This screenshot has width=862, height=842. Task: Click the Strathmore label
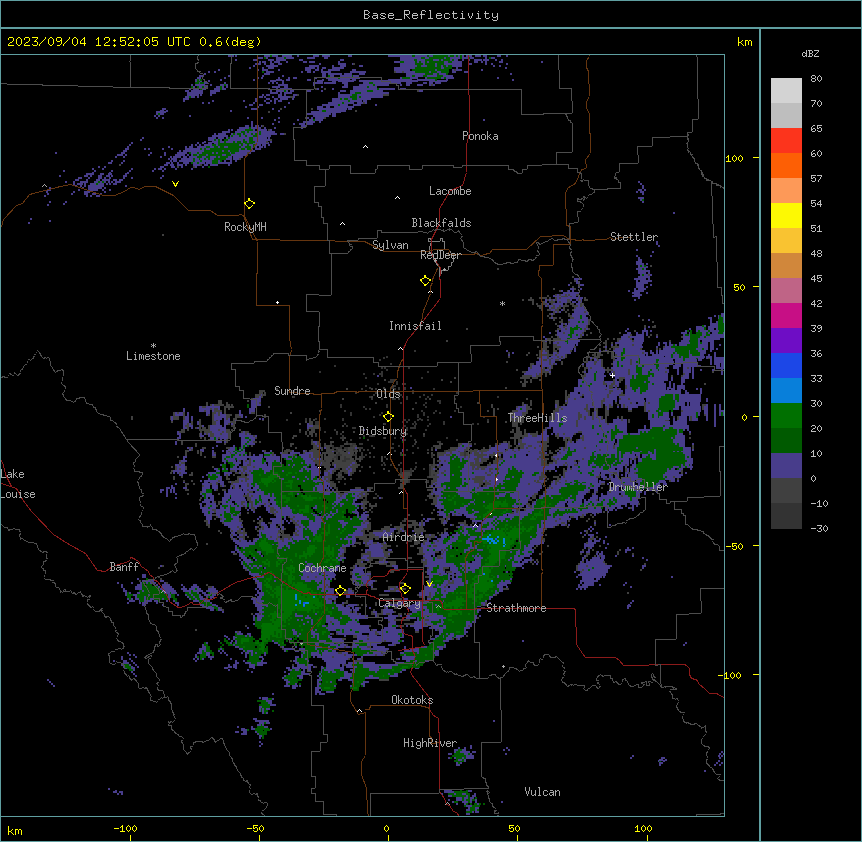tap(516, 608)
